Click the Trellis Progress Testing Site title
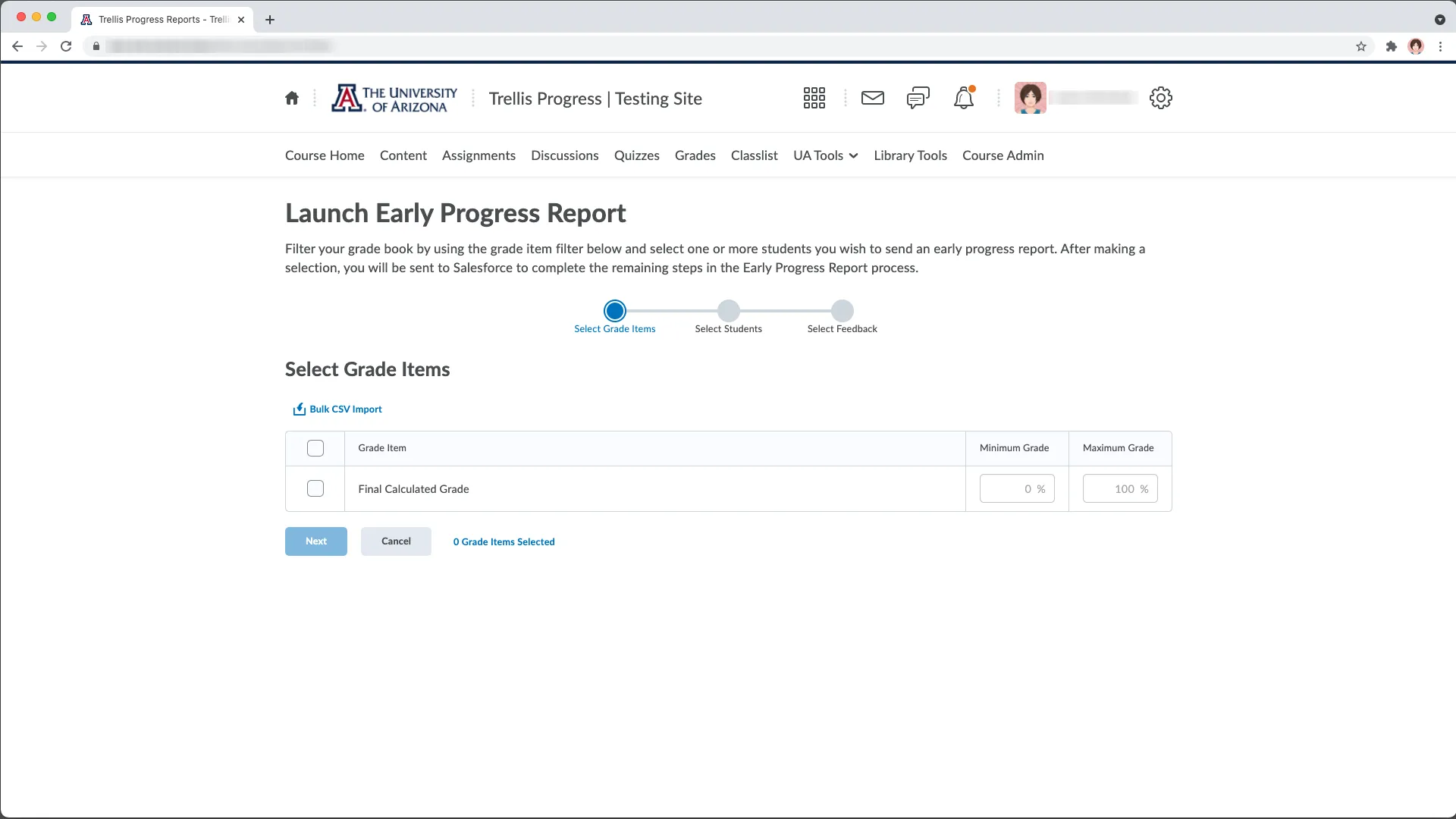 [595, 99]
